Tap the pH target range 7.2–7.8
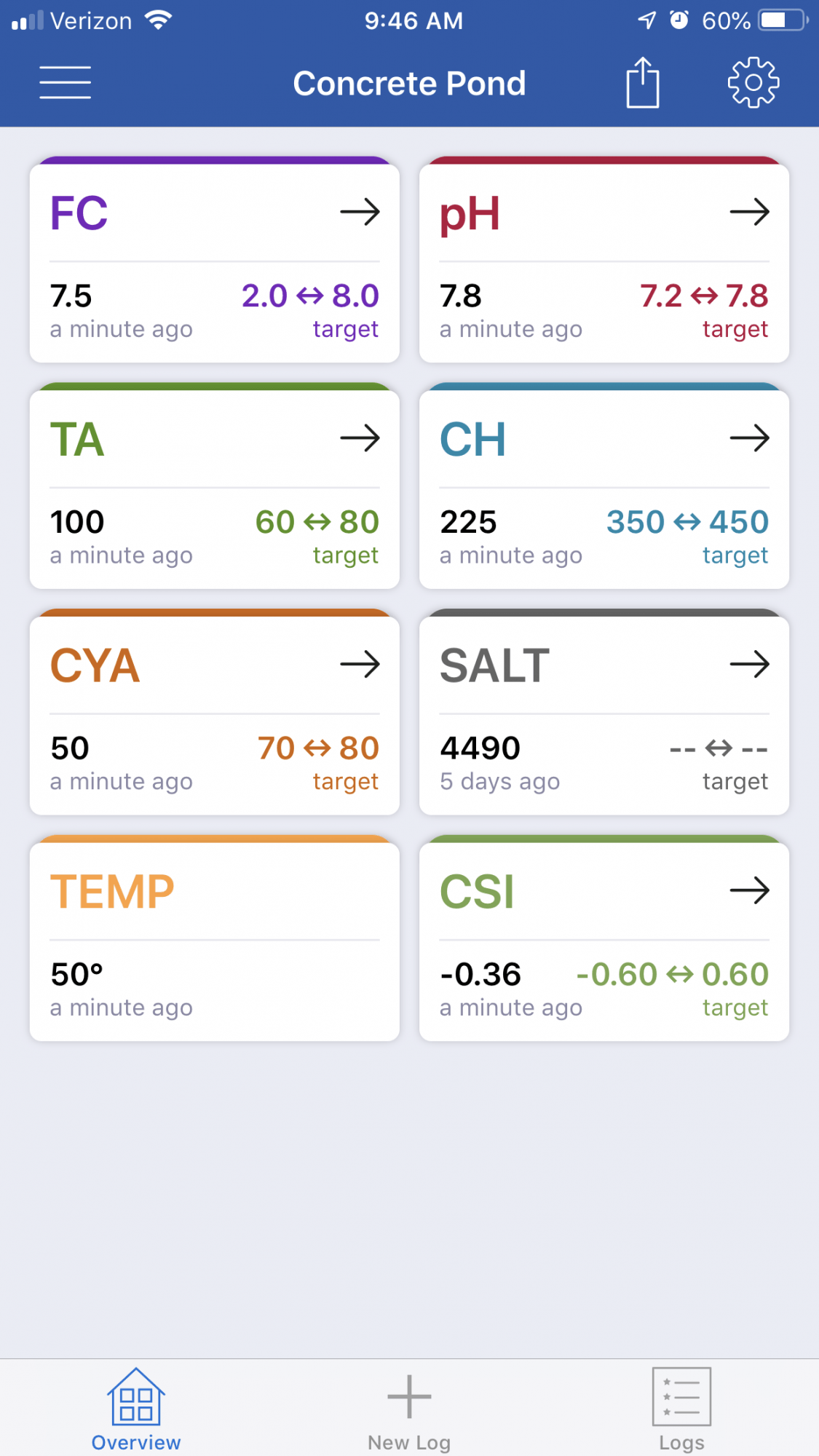 point(704,296)
